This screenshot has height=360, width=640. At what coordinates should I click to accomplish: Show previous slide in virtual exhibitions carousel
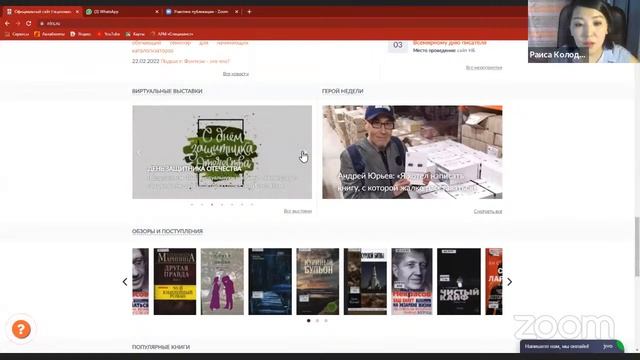point(139,153)
